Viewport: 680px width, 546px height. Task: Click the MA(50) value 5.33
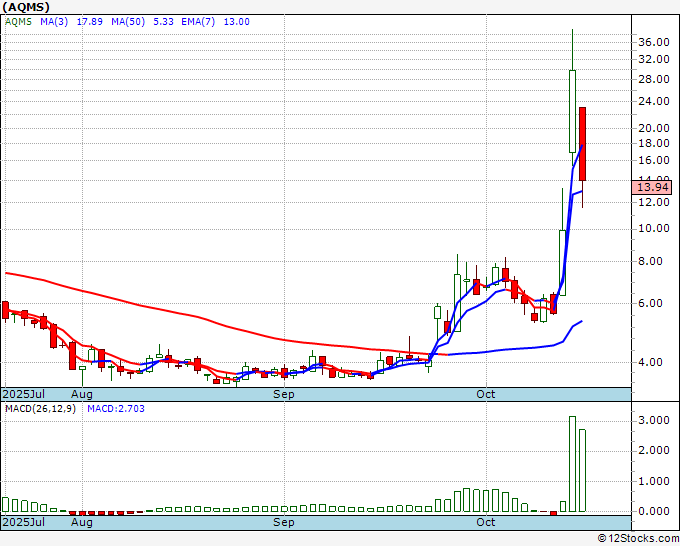[163, 22]
